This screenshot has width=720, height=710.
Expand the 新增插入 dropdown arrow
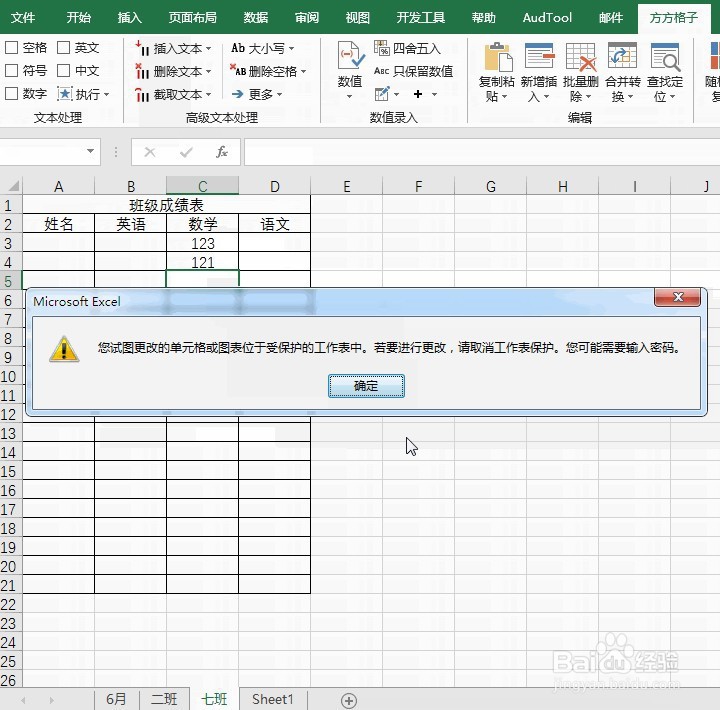(546, 96)
